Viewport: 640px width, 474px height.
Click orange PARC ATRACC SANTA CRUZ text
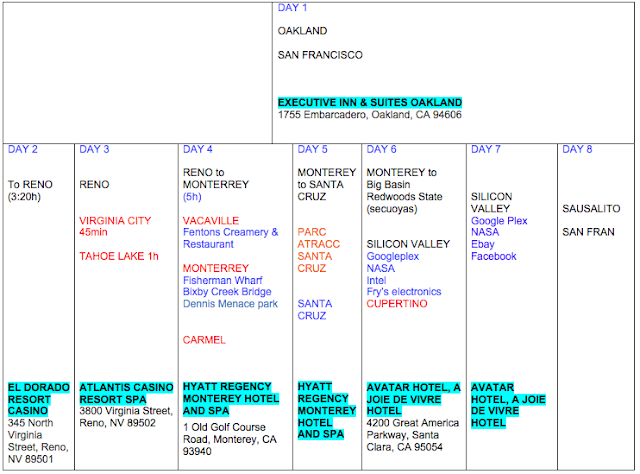coord(318,250)
